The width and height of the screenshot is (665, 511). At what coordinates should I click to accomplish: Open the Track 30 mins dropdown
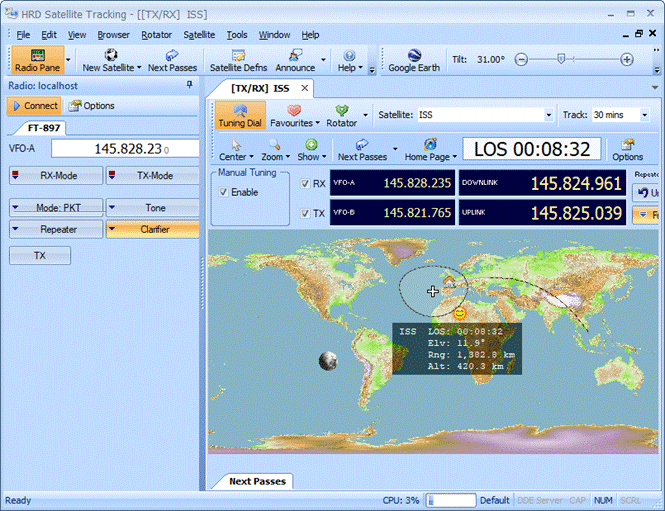[x=644, y=114]
